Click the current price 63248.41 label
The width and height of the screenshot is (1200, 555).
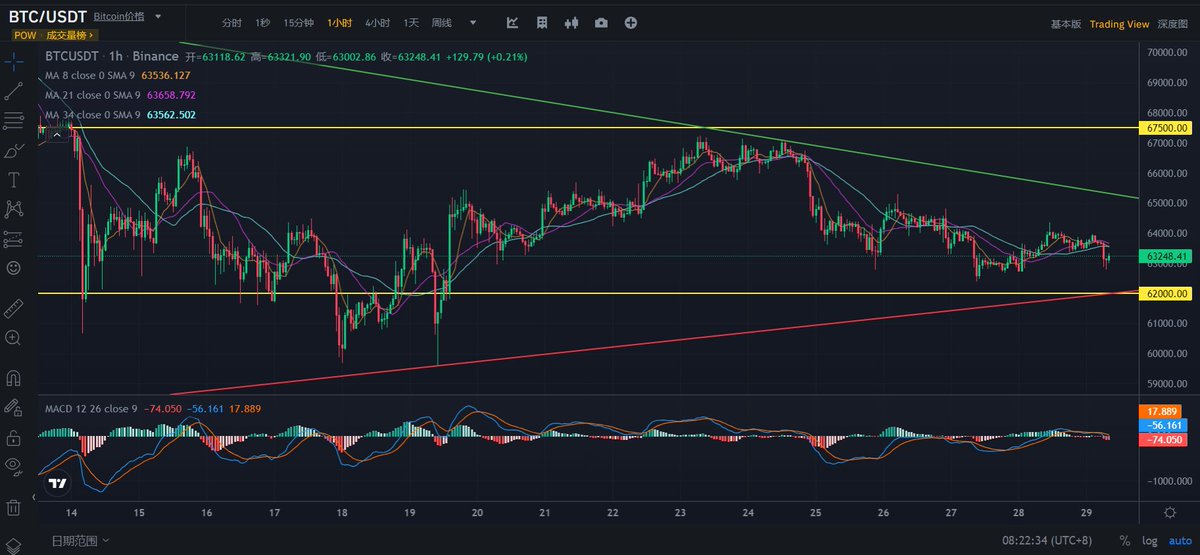pyautogui.click(x=1167, y=256)
